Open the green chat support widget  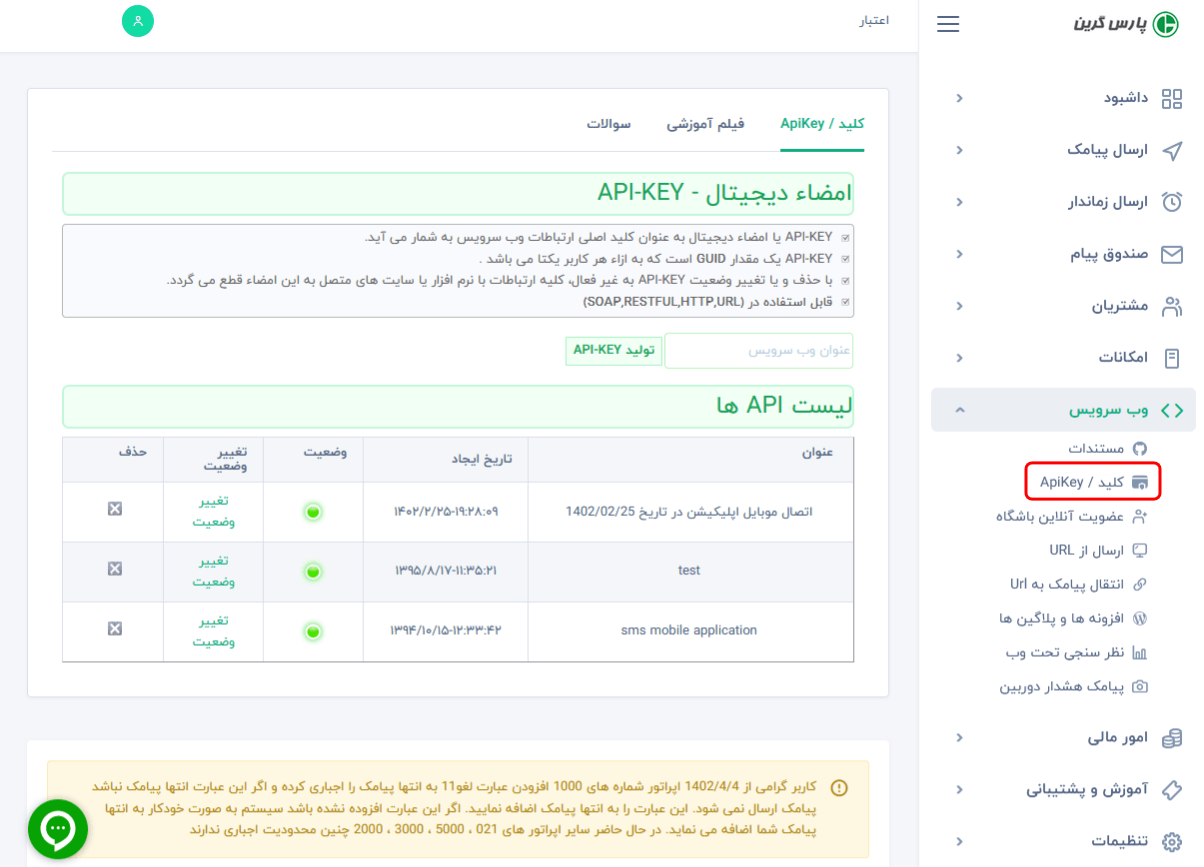pos(57,829)
